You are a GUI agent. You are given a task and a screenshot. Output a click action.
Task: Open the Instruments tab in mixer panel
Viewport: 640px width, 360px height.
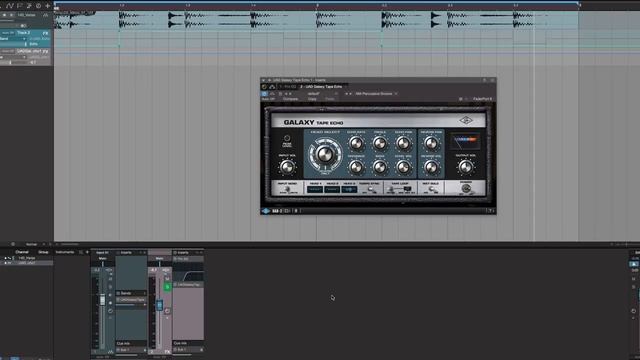point(65,252)
